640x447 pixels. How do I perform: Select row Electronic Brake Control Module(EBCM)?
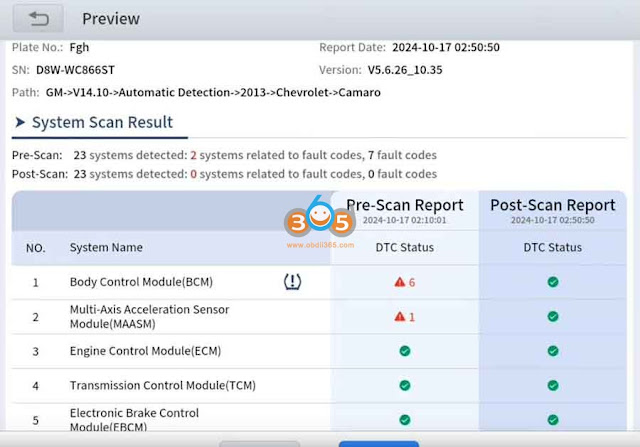click(x=318, y=417)
